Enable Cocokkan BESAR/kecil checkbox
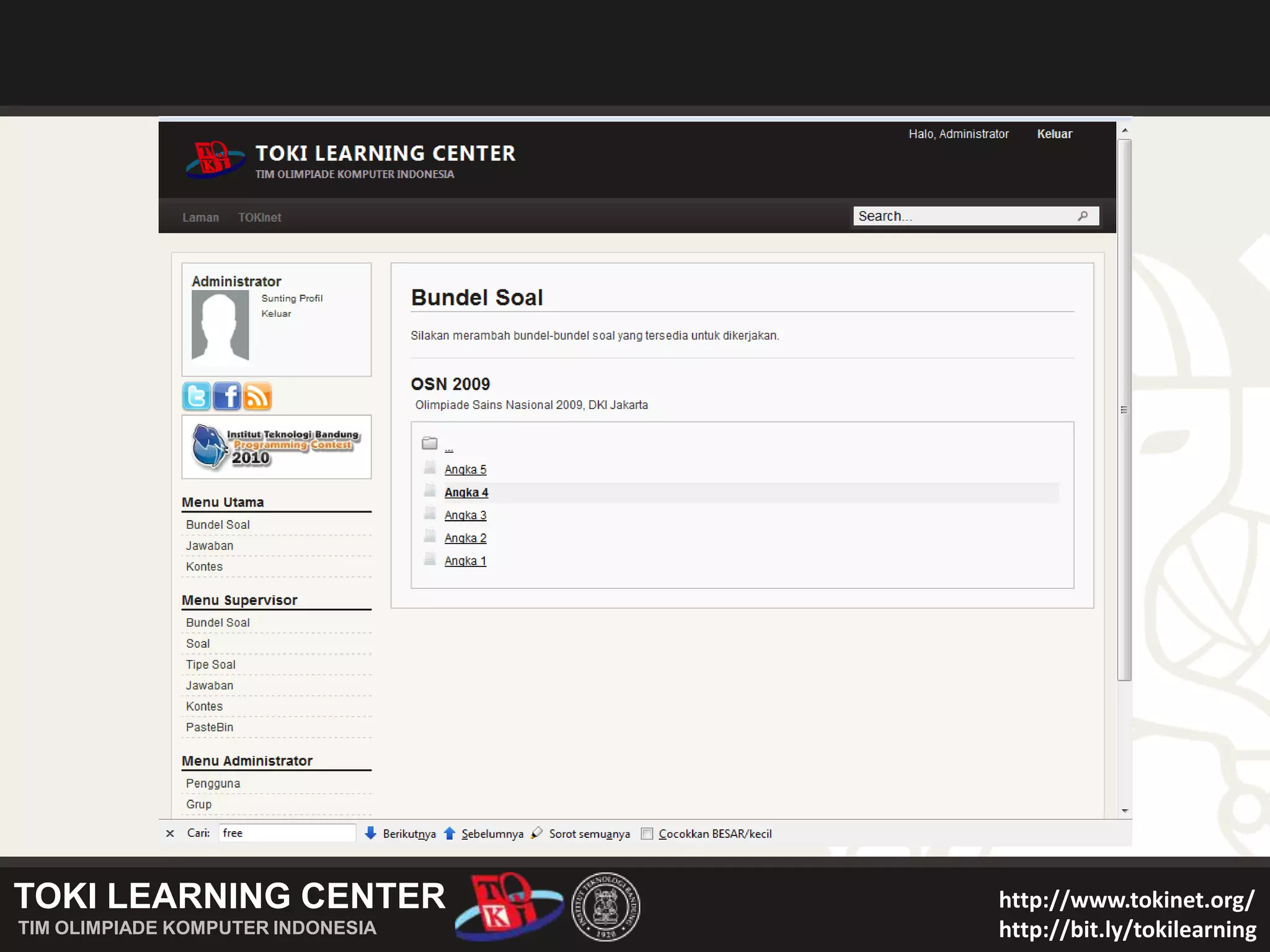 click(647, 834)
